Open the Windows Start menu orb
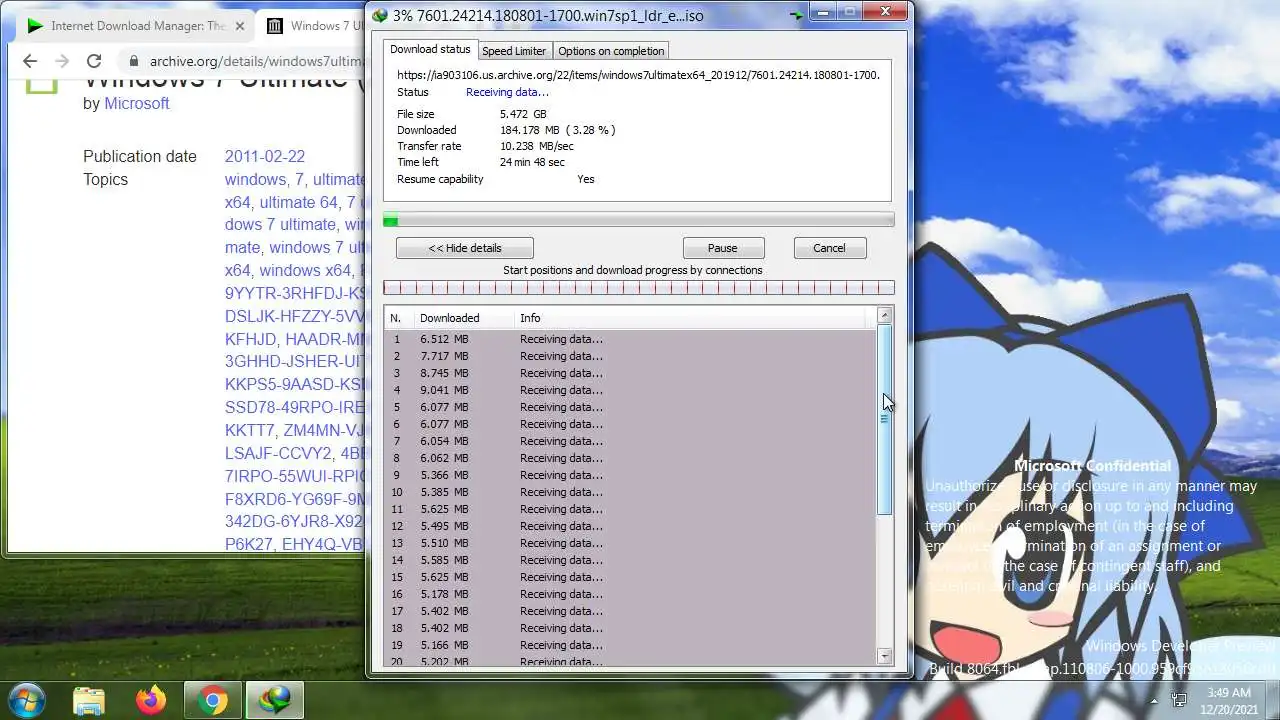This screenshot has height=720, width=1280. coord(27,699)
